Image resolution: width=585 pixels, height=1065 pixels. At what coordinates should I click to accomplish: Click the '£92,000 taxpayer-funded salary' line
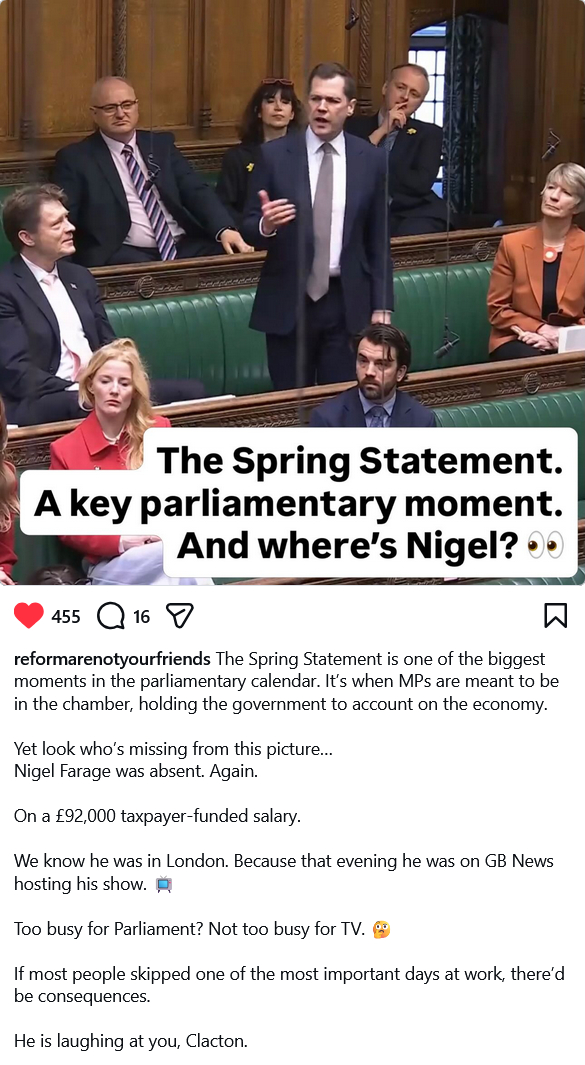click(x=157, y=816)
